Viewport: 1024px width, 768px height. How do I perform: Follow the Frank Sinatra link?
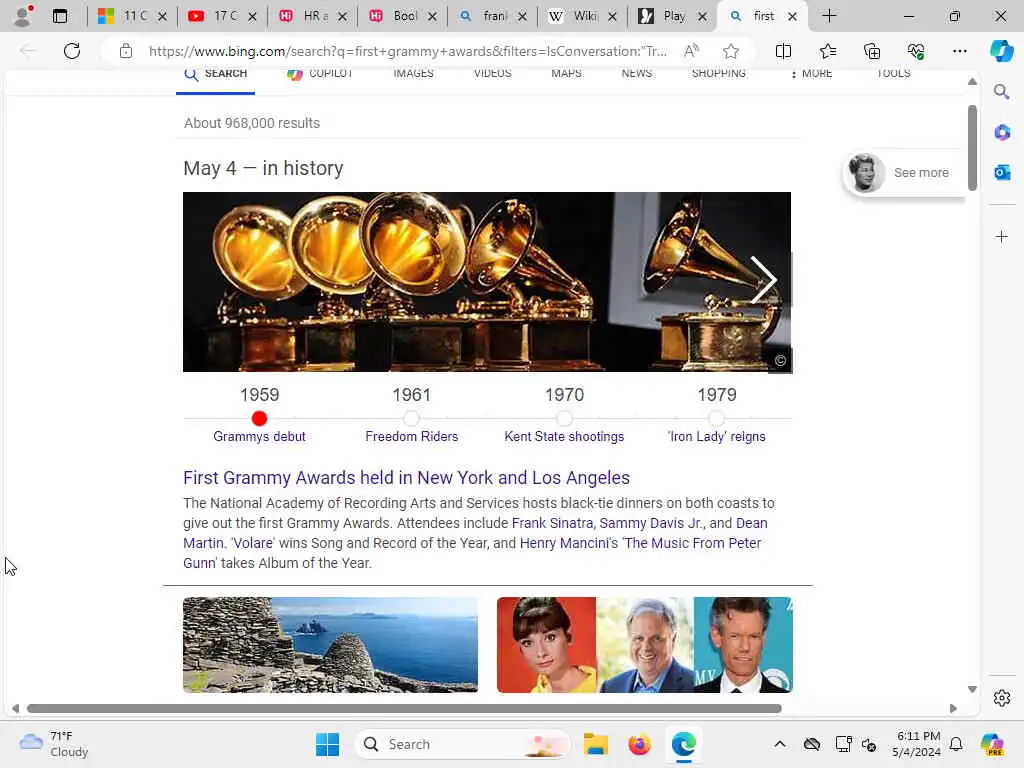pos(552,523)
